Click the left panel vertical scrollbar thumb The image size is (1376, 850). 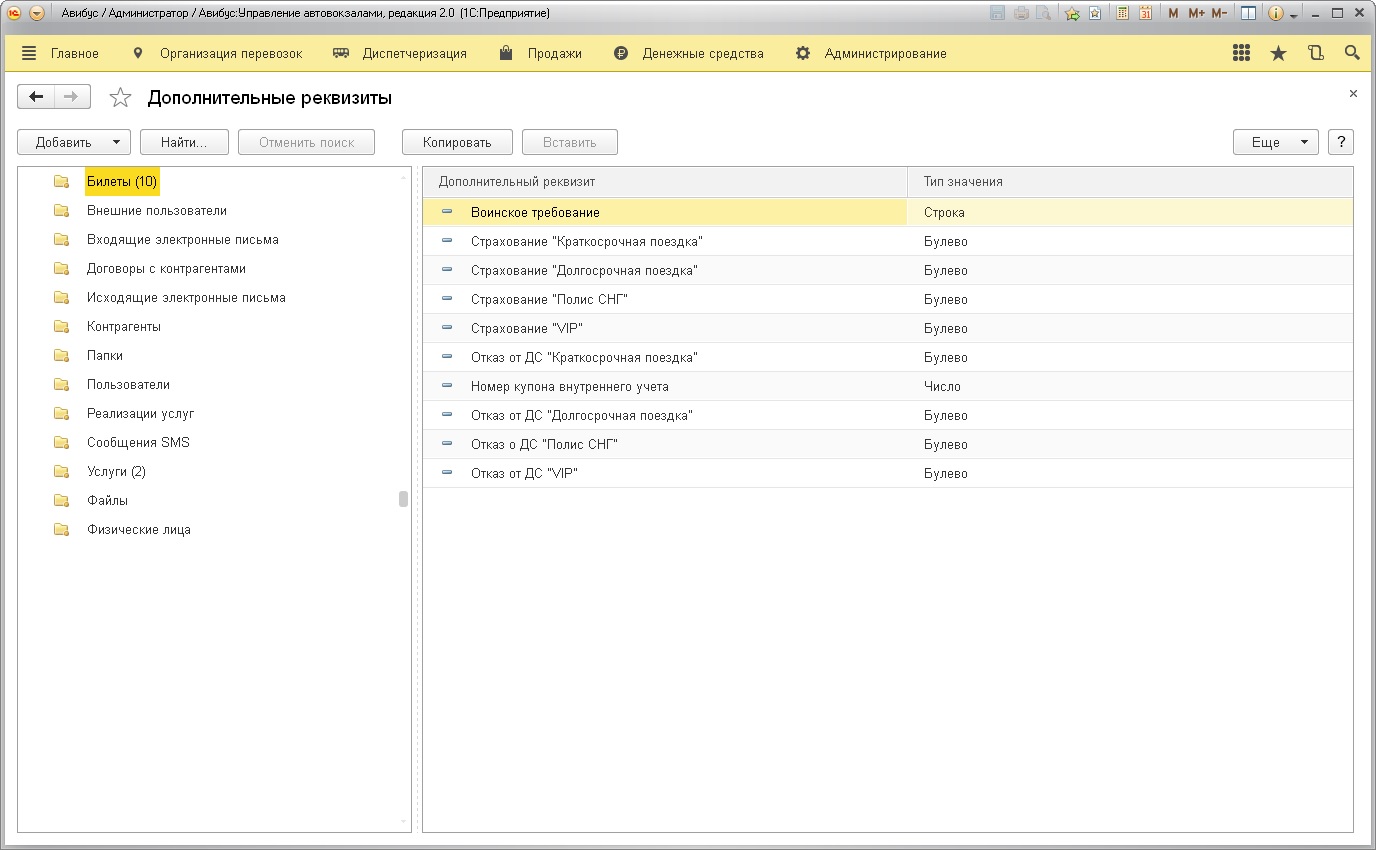[403, 499]
